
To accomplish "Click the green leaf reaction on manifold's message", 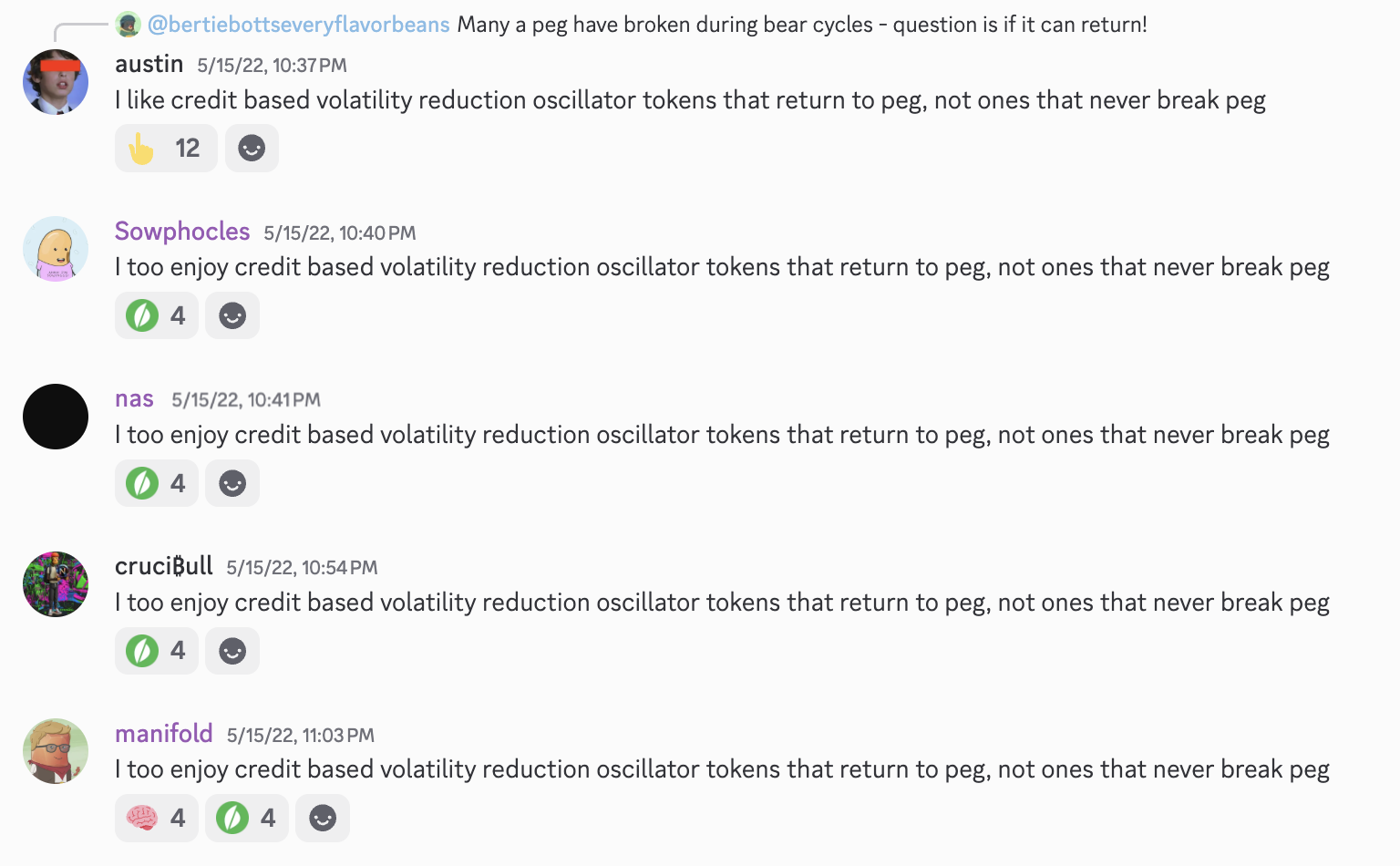I will coord(246,818).
